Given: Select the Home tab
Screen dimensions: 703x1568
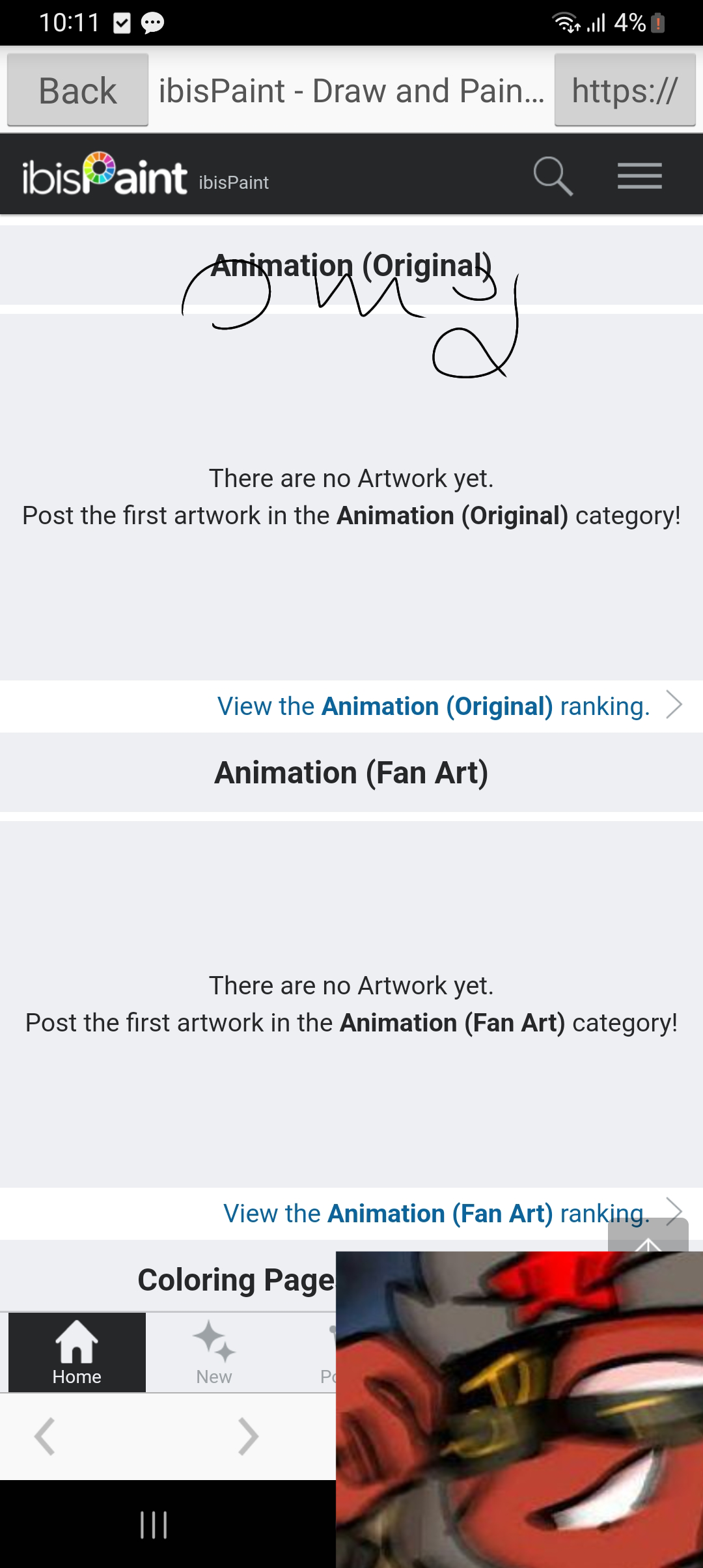Looking at the screenshot, I should pyautogui.click(x=77, y=1352).
